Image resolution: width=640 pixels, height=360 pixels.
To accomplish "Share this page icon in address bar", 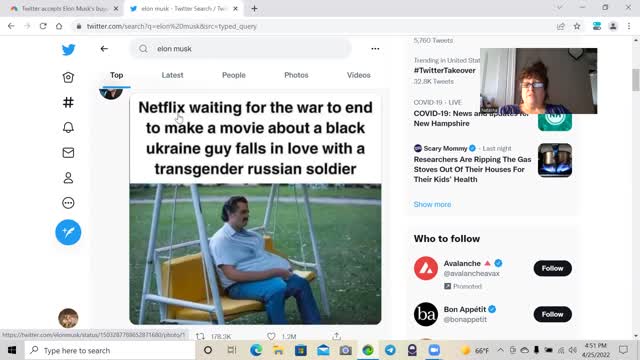I will point(561,26).
